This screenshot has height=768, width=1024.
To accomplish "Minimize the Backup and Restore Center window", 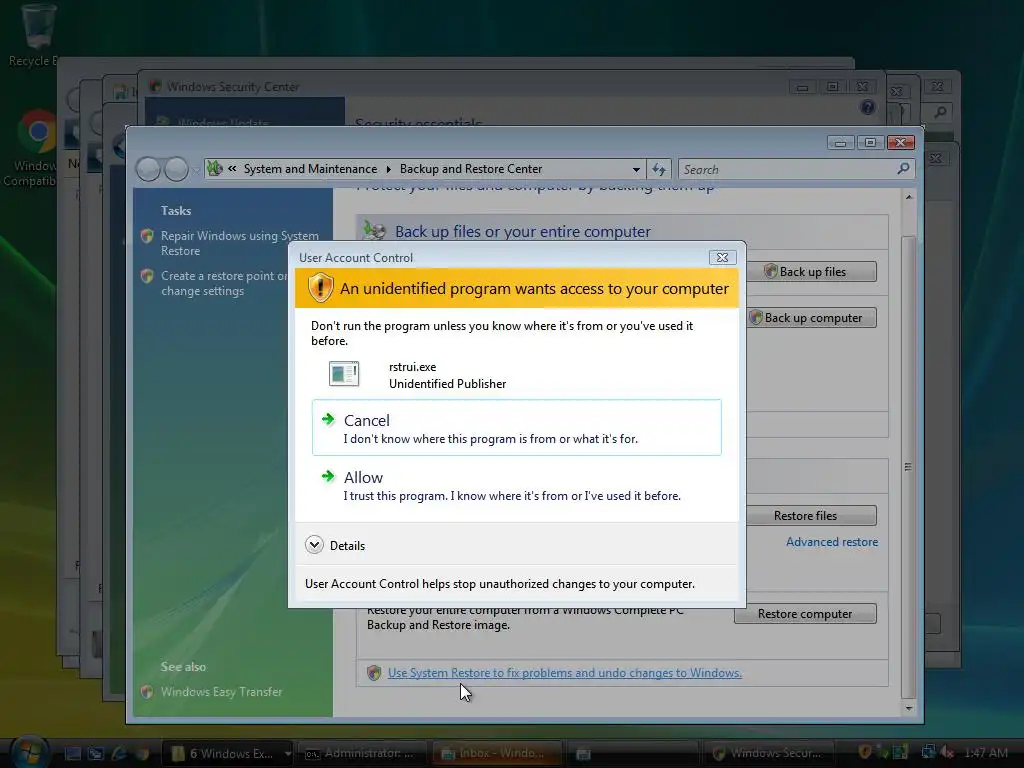I will [x=840, y=142].
